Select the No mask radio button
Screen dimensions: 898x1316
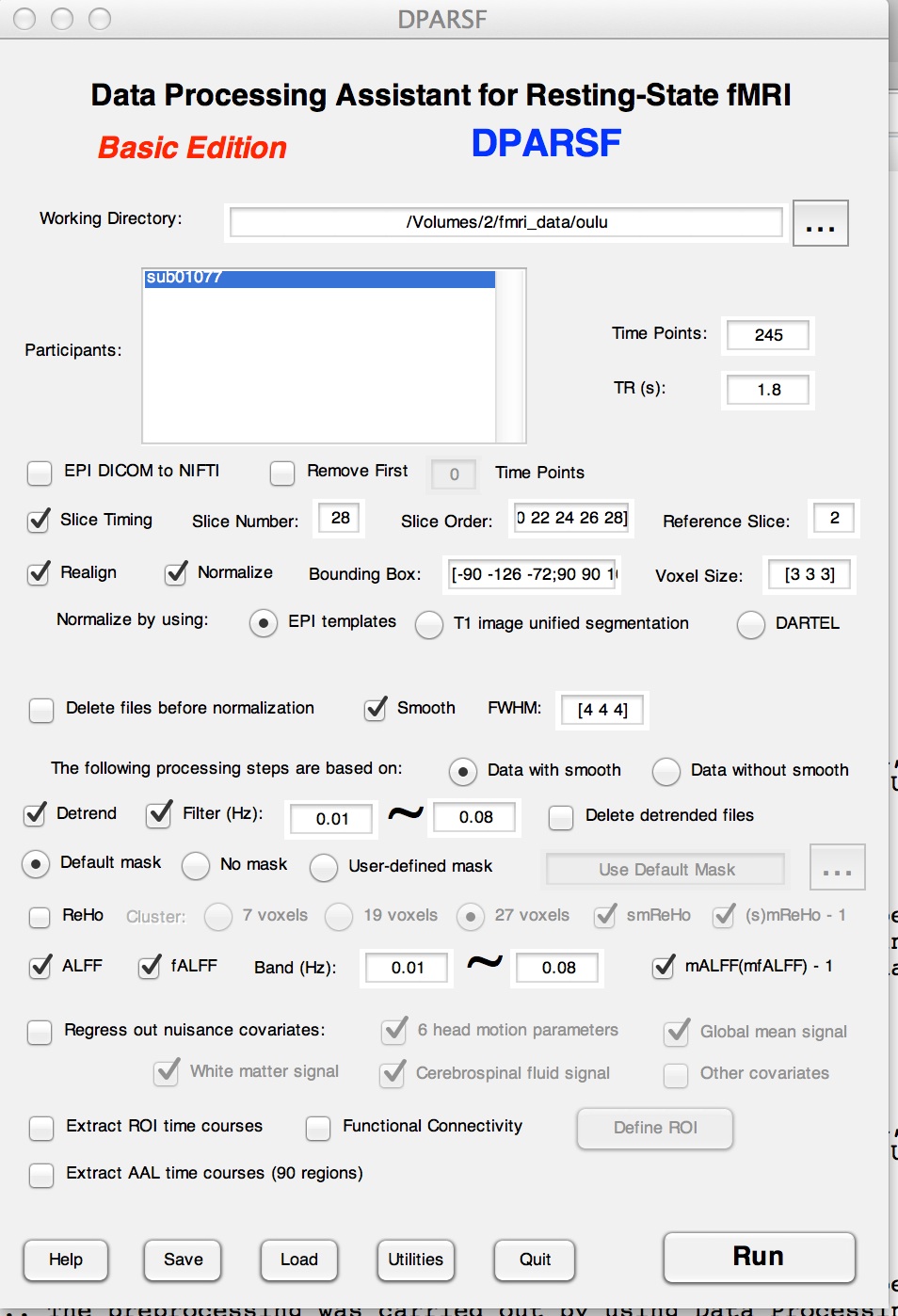[196, 866]
